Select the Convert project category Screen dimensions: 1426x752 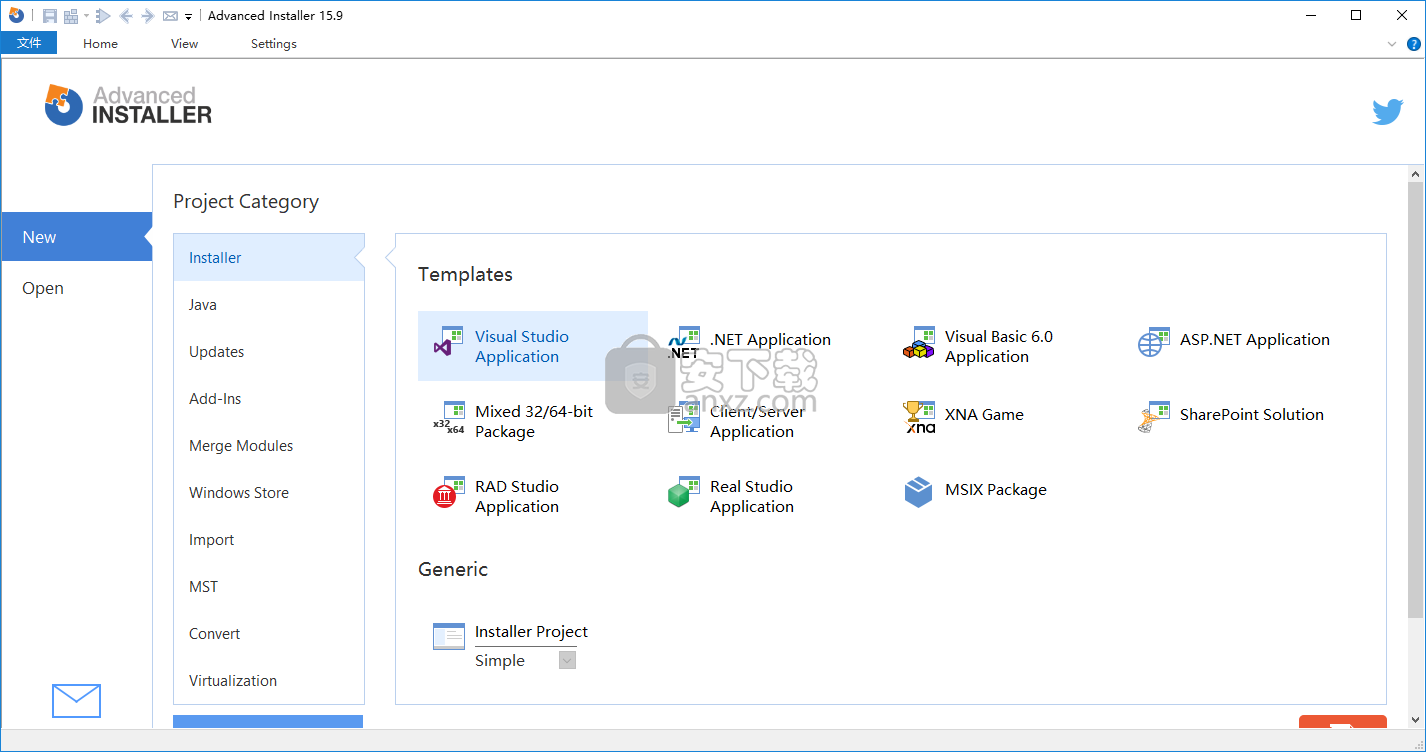[269, 634]
